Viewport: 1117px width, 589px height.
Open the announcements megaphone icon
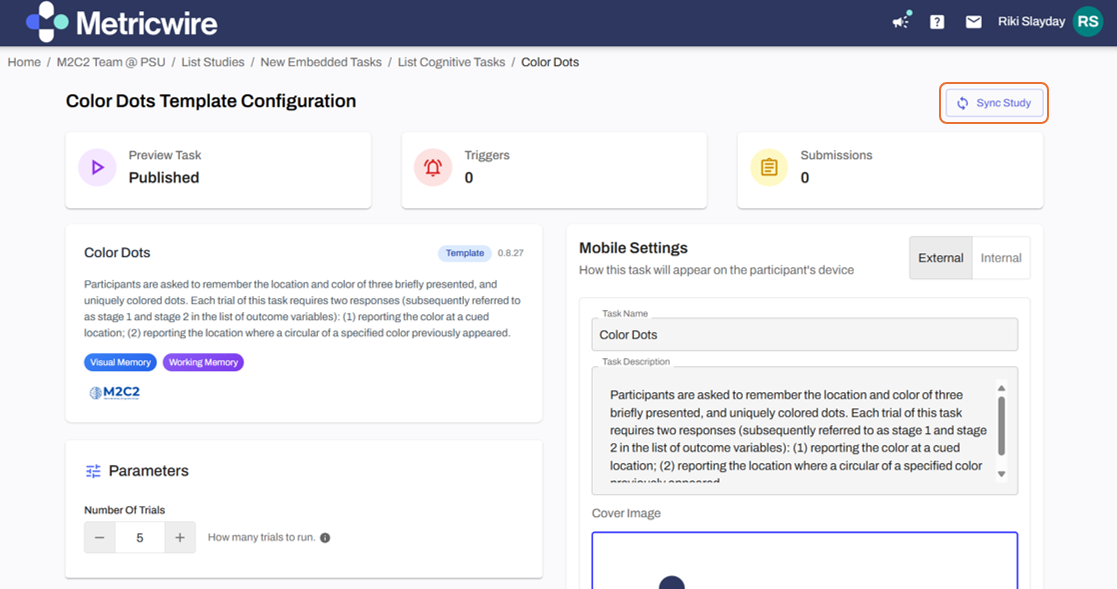[901, 21]
